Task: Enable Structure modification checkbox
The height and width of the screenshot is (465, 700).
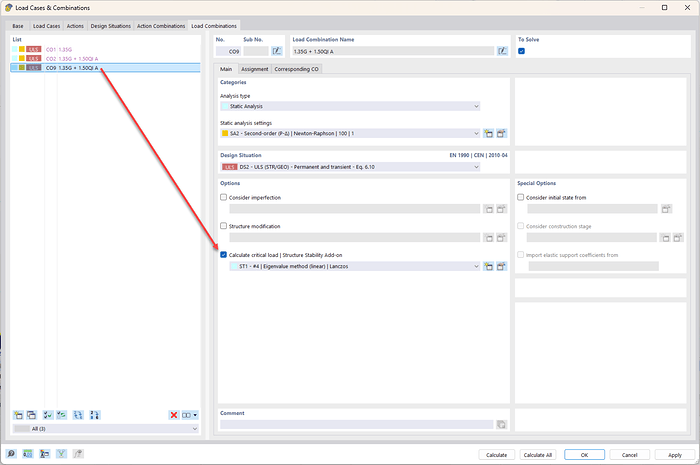Action: (224, 226)
